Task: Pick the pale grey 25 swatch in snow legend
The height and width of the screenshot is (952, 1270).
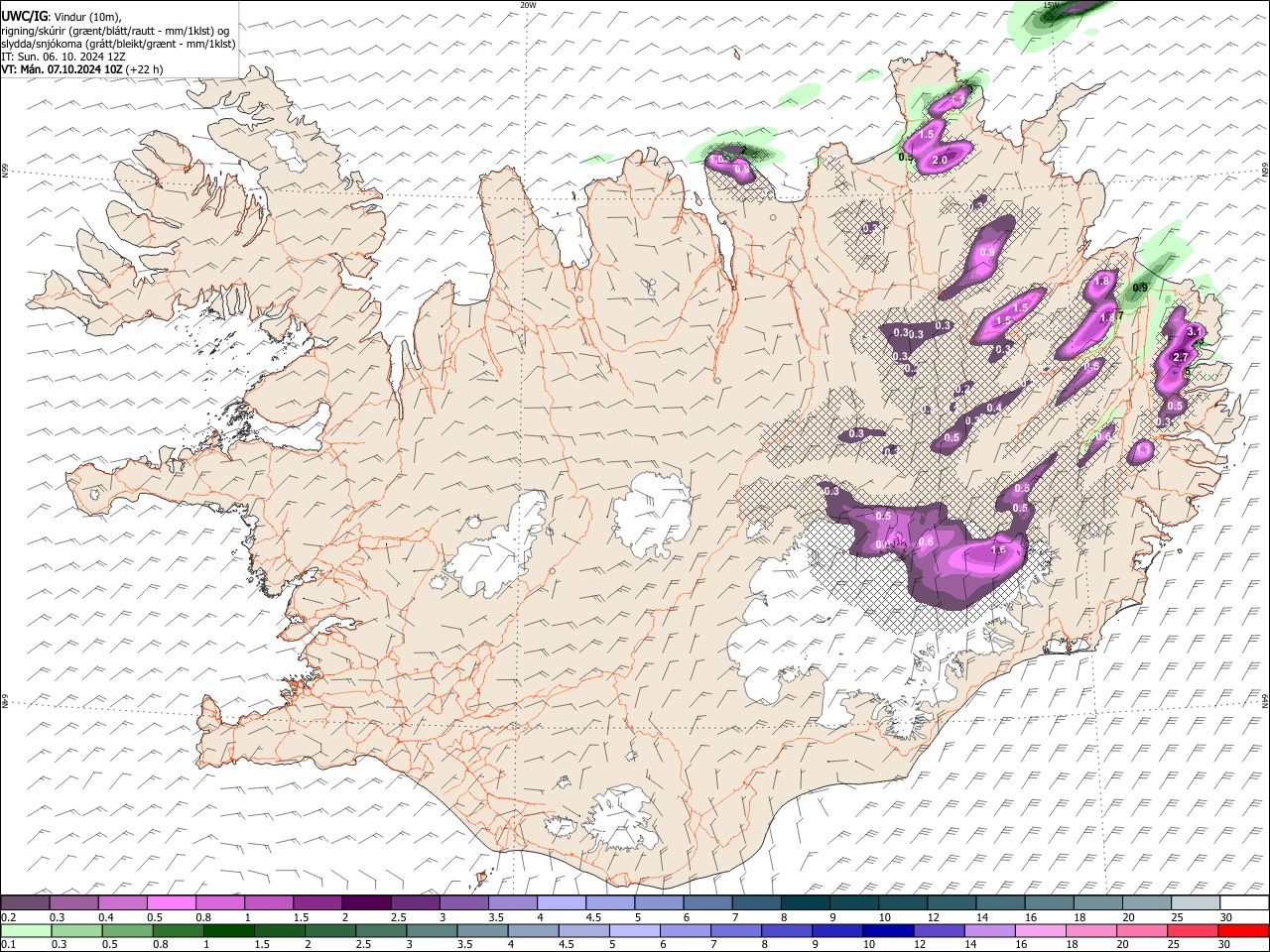Action: pyautogui.click(x=1196, y=903)
